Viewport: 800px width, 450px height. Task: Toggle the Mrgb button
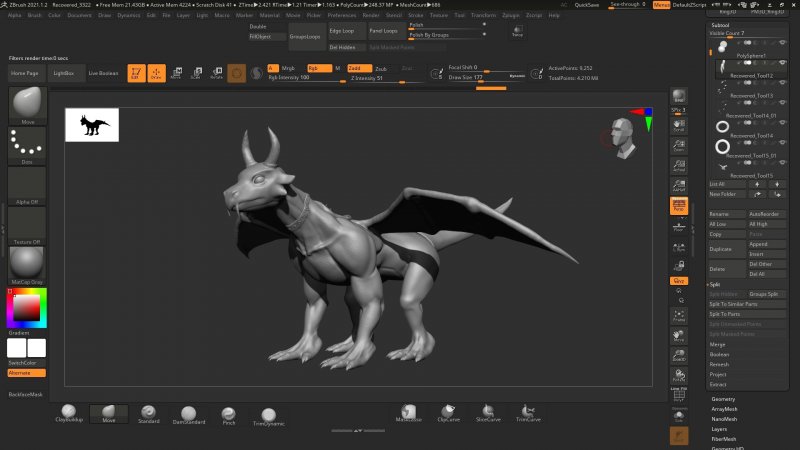[288, 68]
